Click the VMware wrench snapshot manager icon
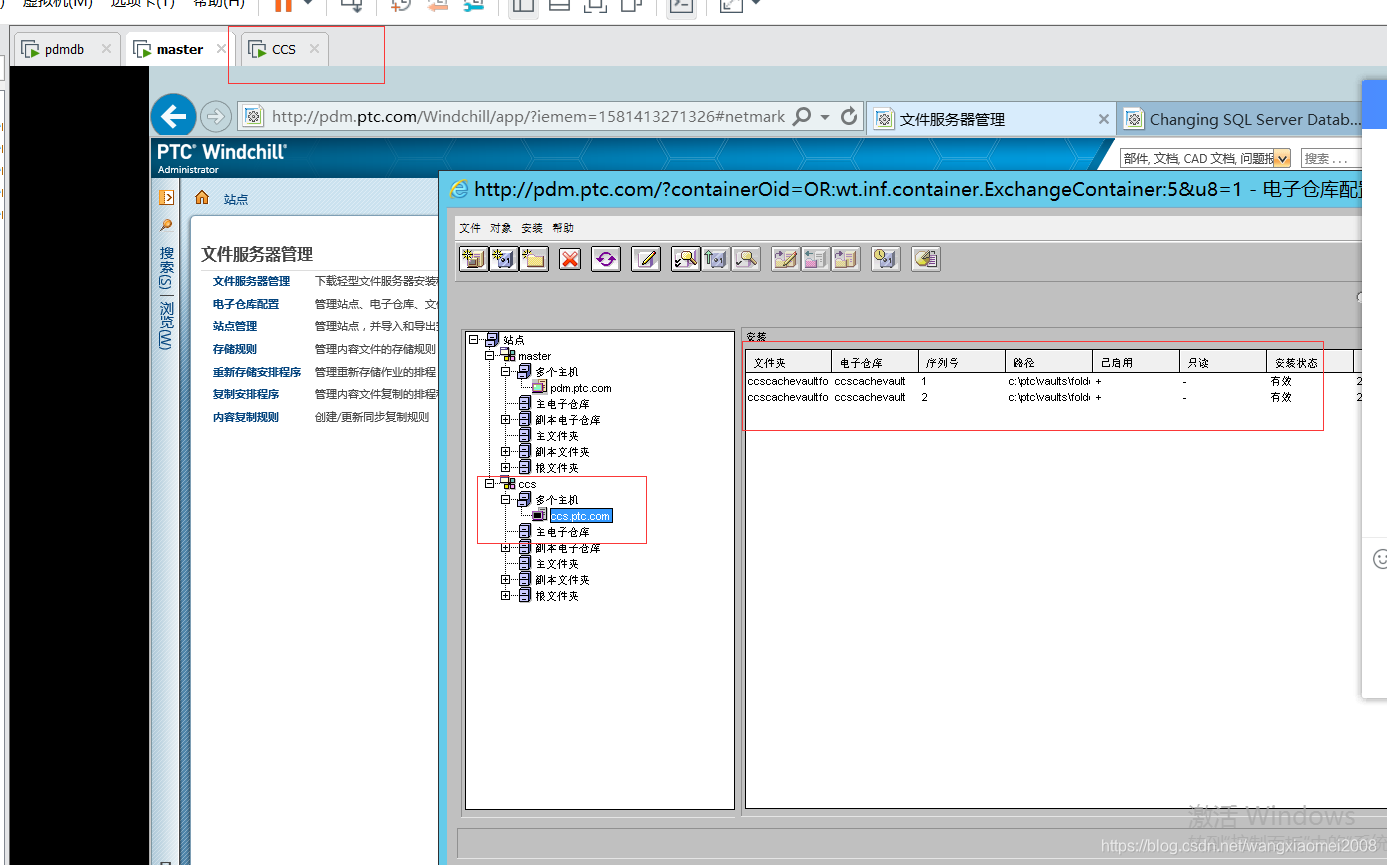 point(474,5)
